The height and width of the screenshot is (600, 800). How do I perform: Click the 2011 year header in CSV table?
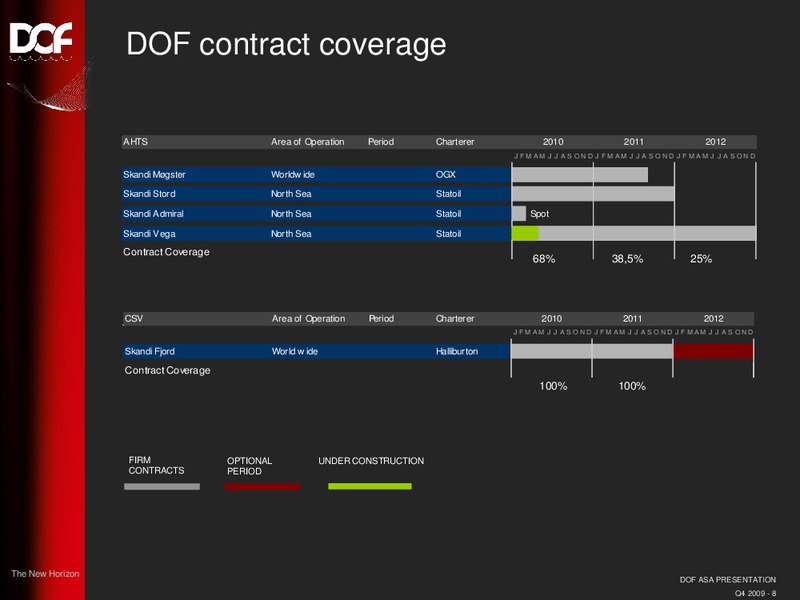pyautogui.click(x=632, y=318)
